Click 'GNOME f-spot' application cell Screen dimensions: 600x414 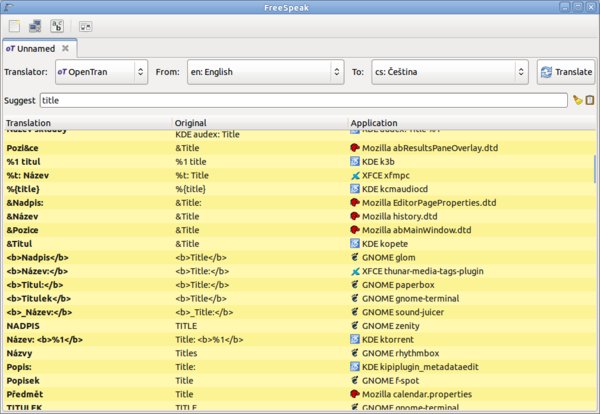(390, 380)
